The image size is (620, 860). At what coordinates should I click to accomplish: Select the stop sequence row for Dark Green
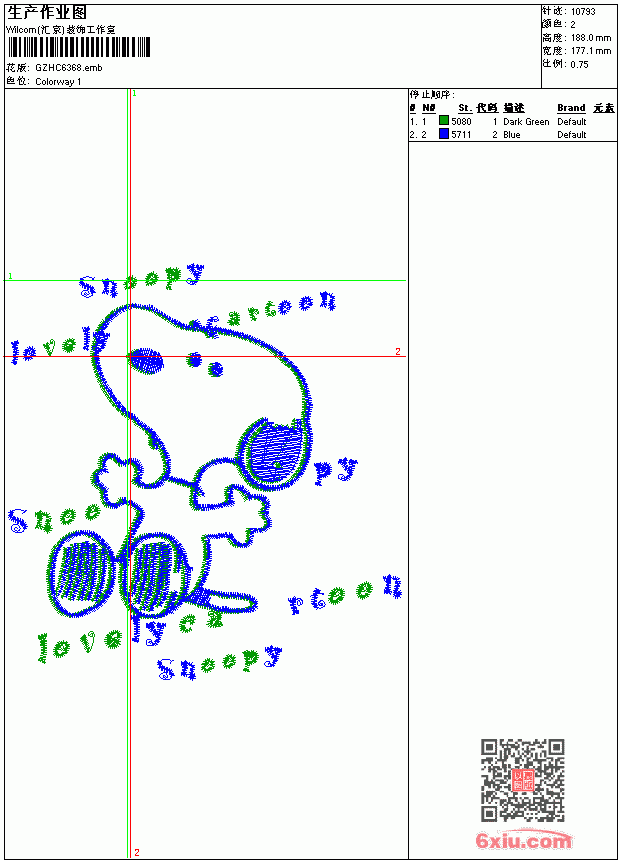[x=512, y=121]
